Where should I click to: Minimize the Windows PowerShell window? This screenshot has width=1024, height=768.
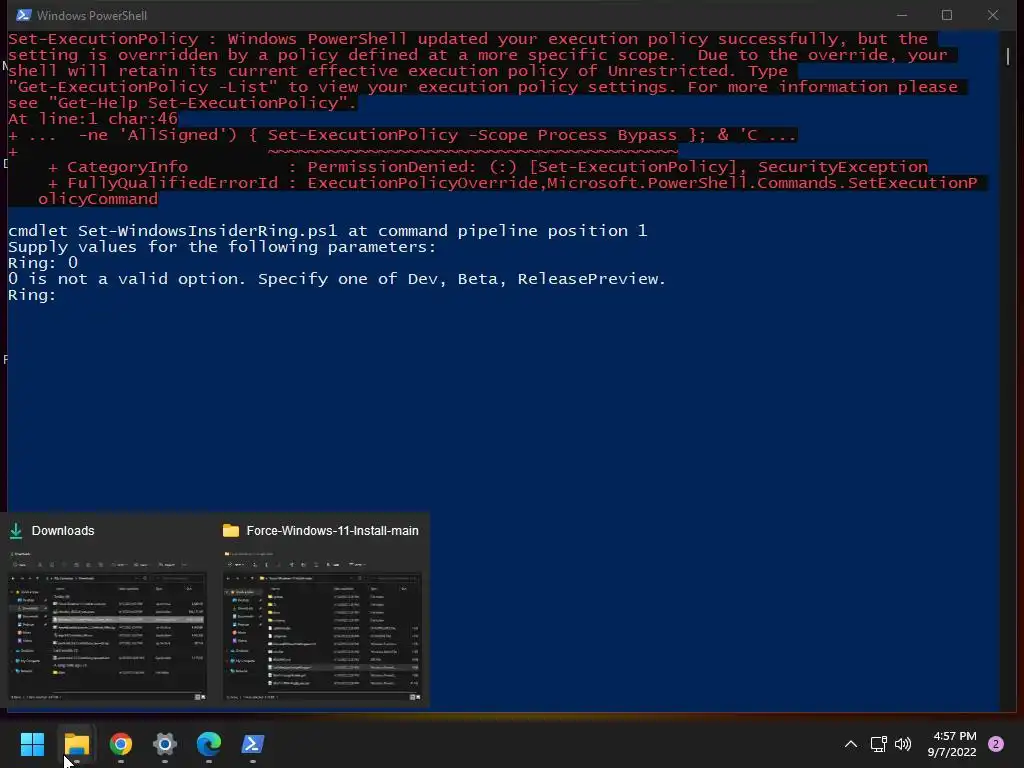coord(902,15)
